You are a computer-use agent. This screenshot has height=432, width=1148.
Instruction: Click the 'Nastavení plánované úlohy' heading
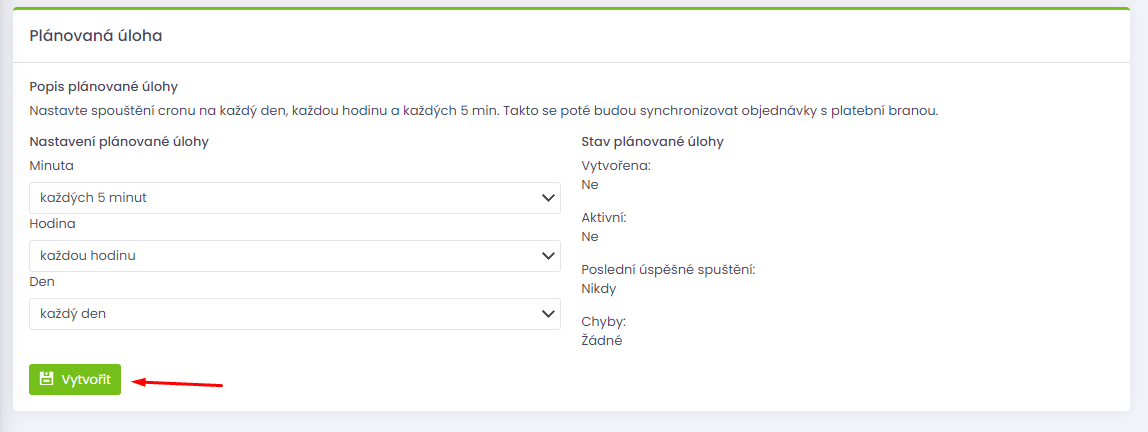[x=119, y=141]
